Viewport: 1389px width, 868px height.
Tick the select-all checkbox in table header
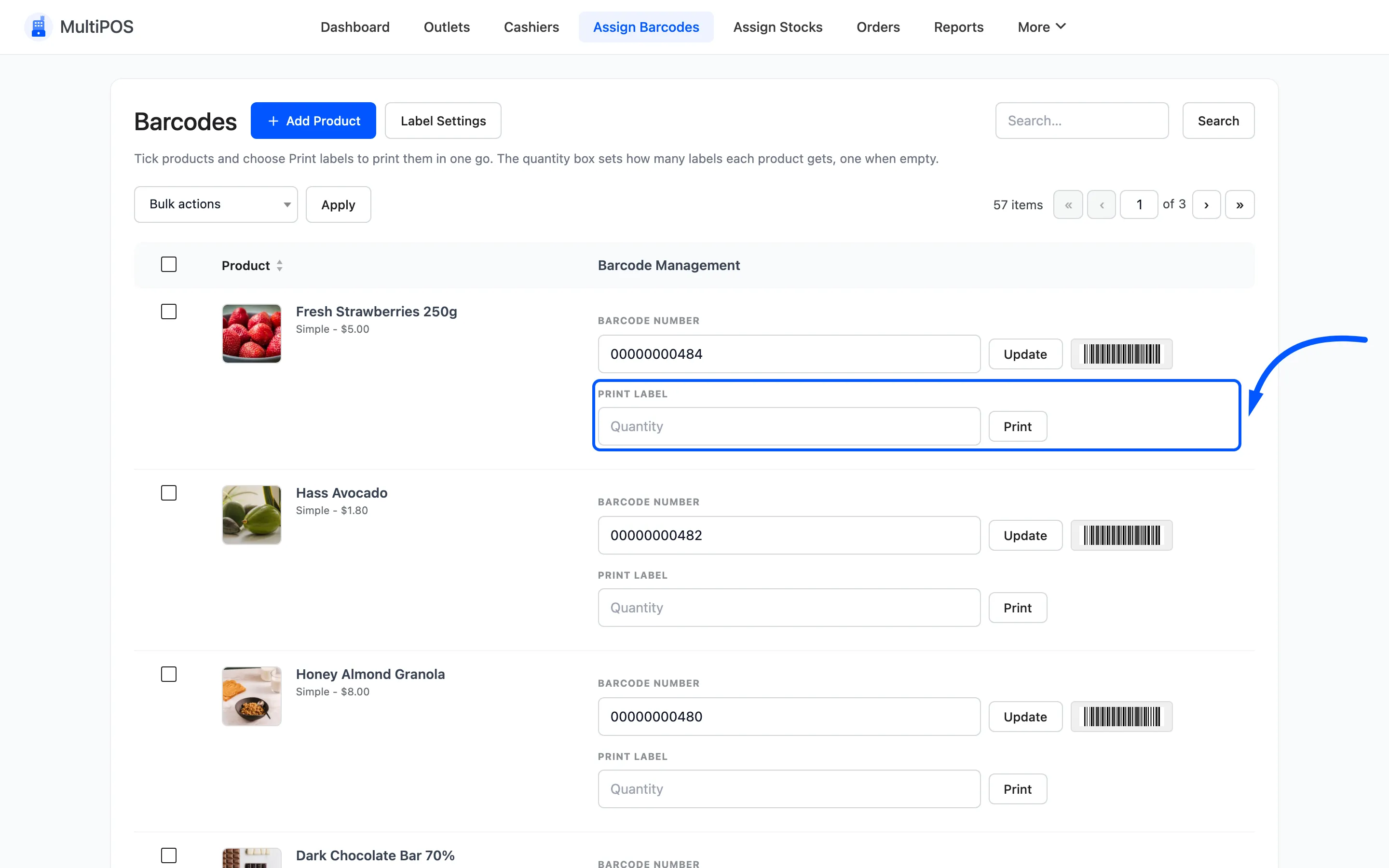(x=169, y=265)
